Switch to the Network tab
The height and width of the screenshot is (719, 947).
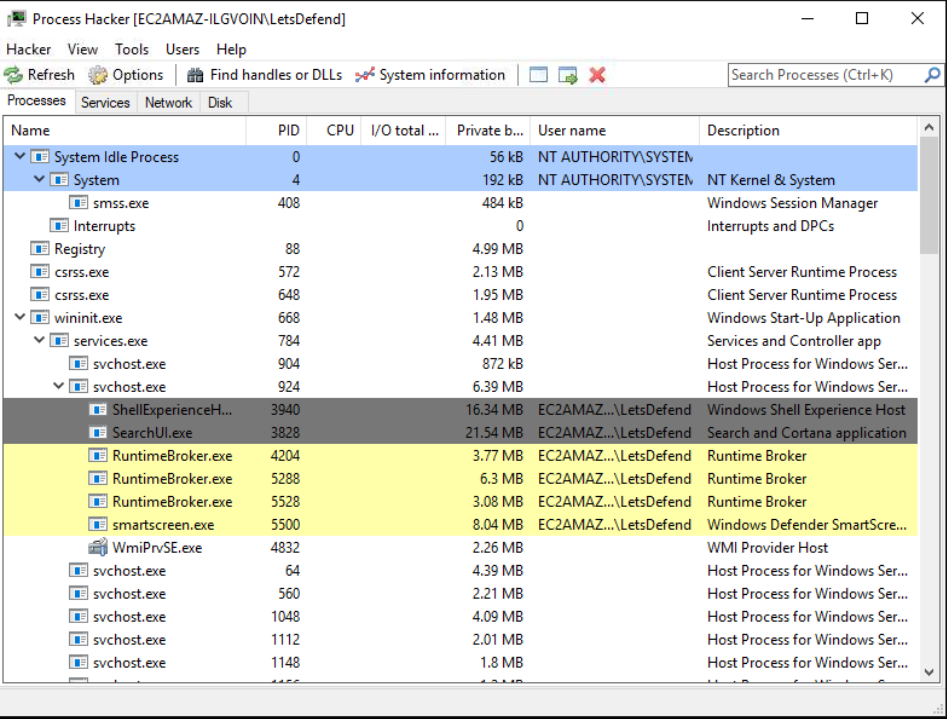coord(168,101)
